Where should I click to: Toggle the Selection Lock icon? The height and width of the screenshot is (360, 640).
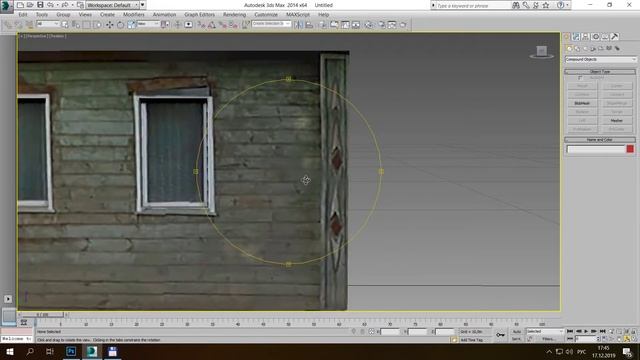click(x=362, y=331)
